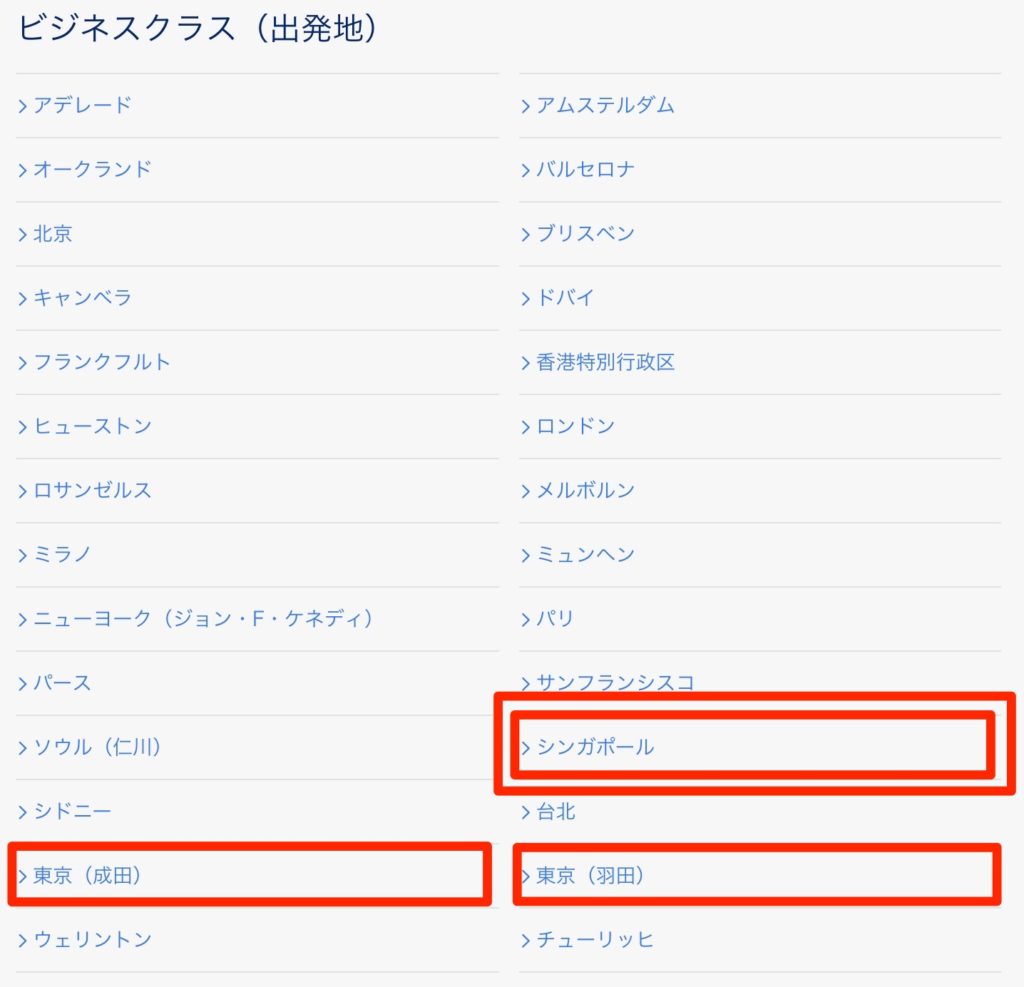
Task: Click the ニューヨーク（ジョン・F・ケネディ） link
Action: 204,619
